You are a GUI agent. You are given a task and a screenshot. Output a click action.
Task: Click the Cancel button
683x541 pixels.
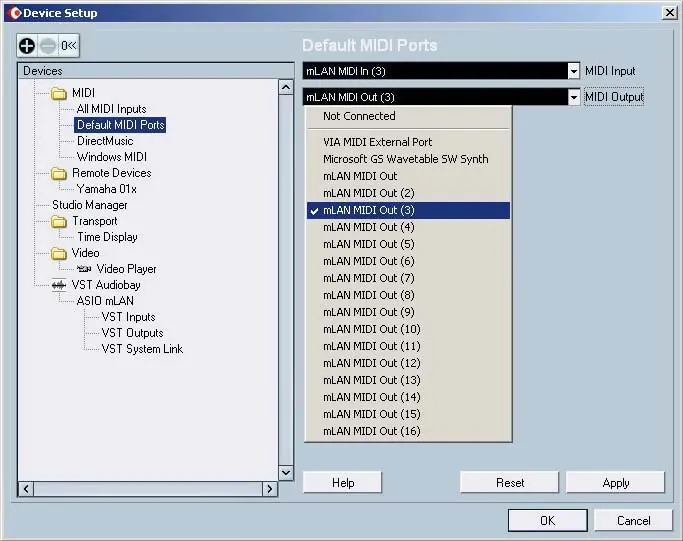coord(633,521)
